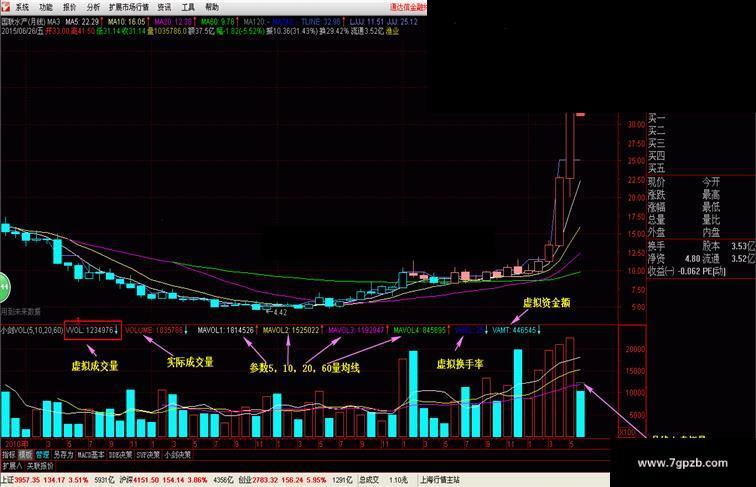Screen dimensions: 756x487
Task: Click the 2010年 timeline label
Action: click(x=17, y=444)
